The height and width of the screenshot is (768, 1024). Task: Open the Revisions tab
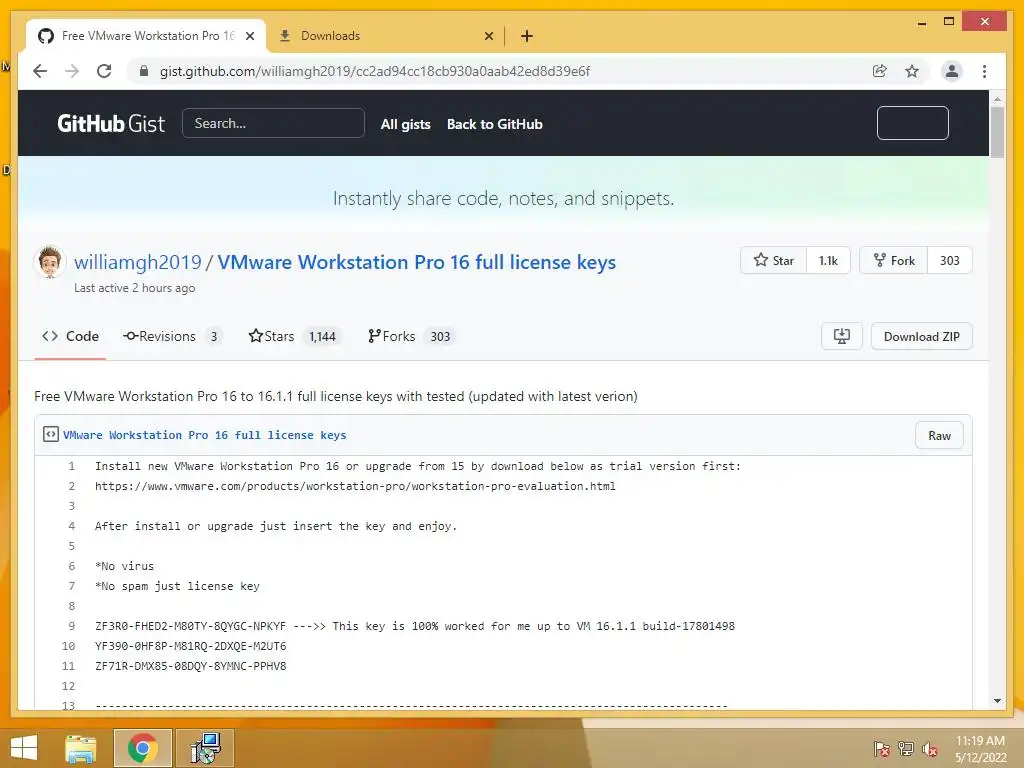[x=172, y=336]
